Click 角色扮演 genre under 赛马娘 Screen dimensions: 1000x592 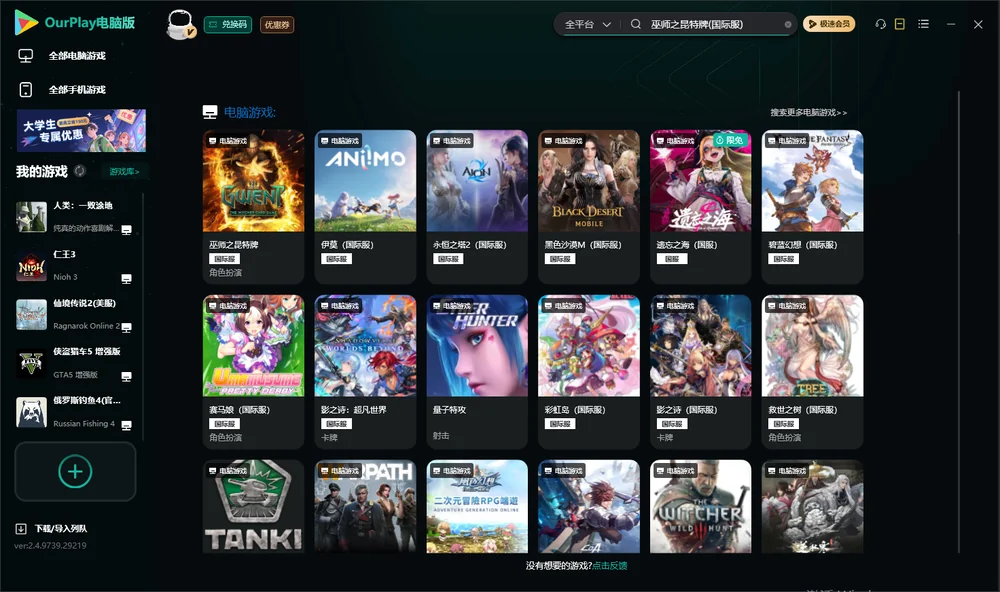point(225,438)
